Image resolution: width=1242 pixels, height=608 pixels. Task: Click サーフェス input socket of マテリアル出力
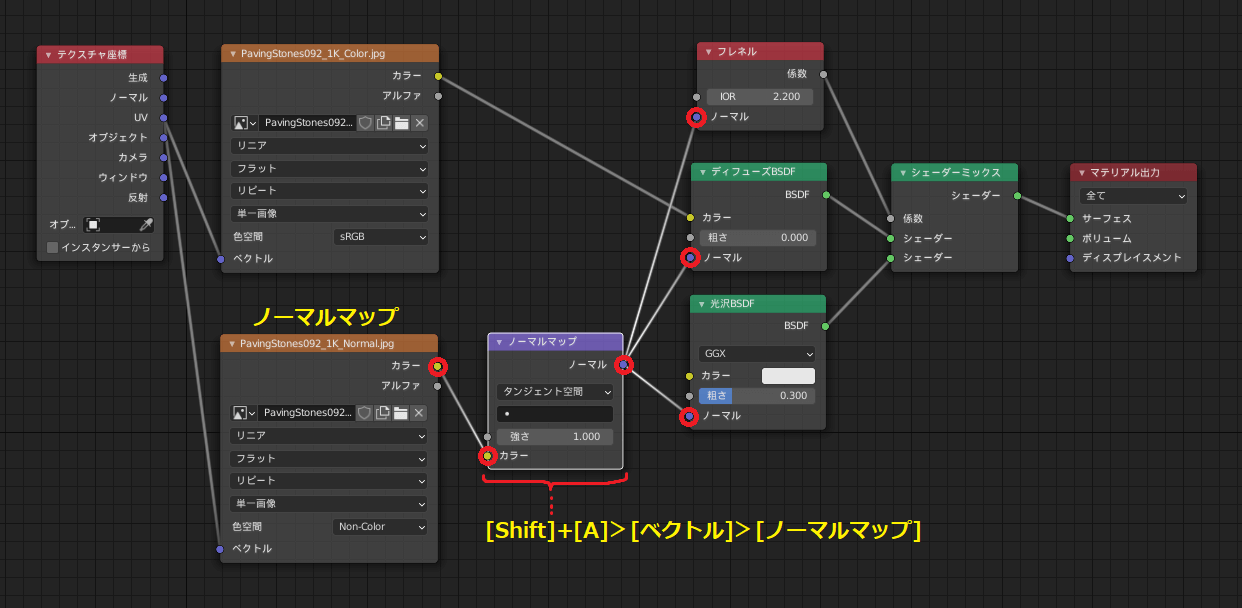(1070, 218)
